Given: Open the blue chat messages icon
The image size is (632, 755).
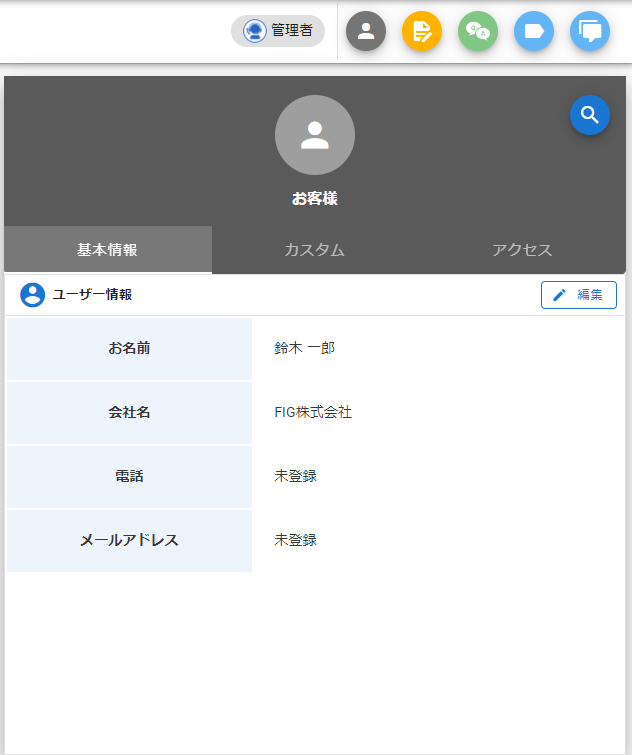Looking at the screenshot, I should click(590, 31).
